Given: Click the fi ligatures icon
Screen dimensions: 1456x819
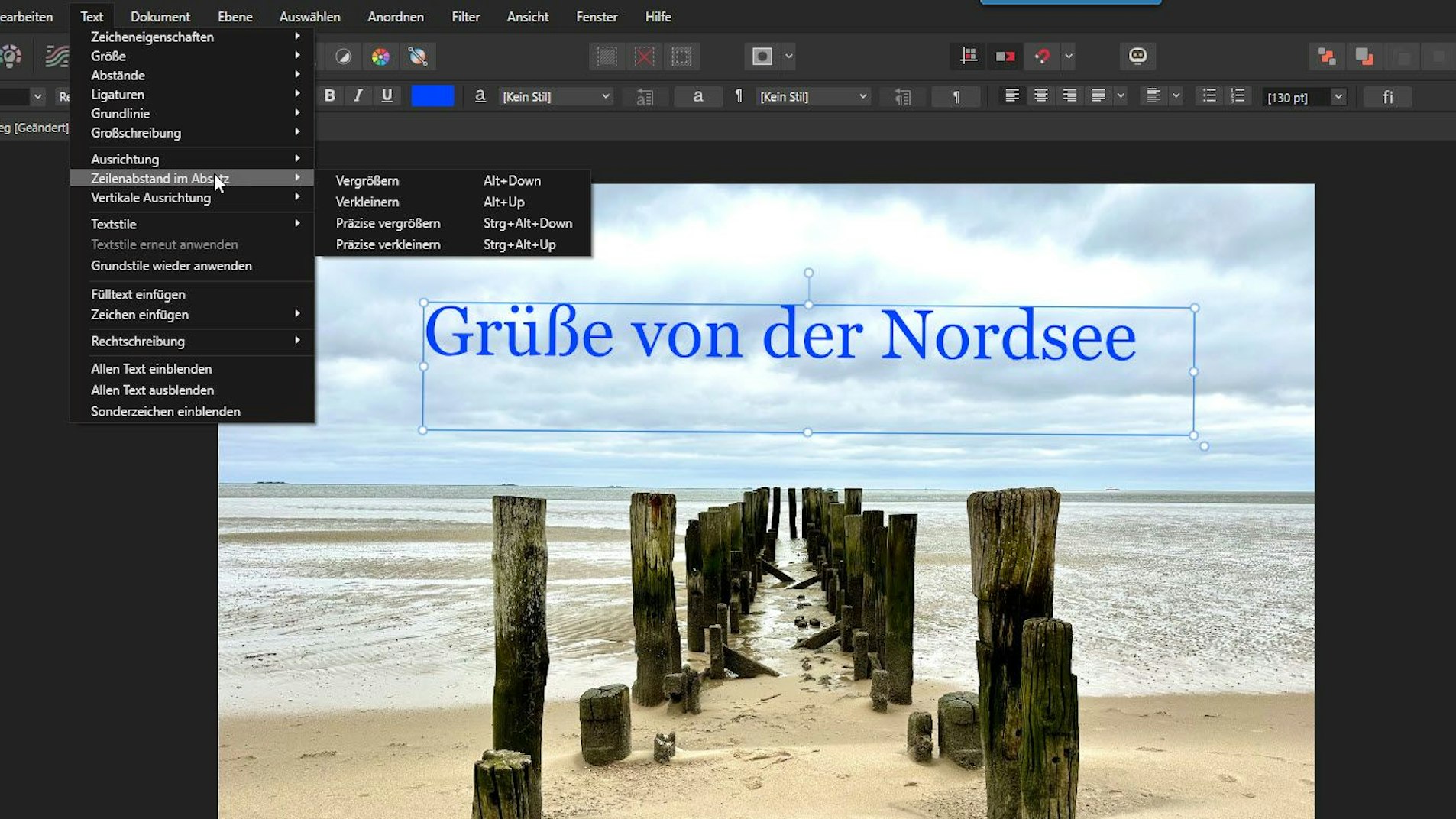Looking at the screenshot, I should (1387, 96).
